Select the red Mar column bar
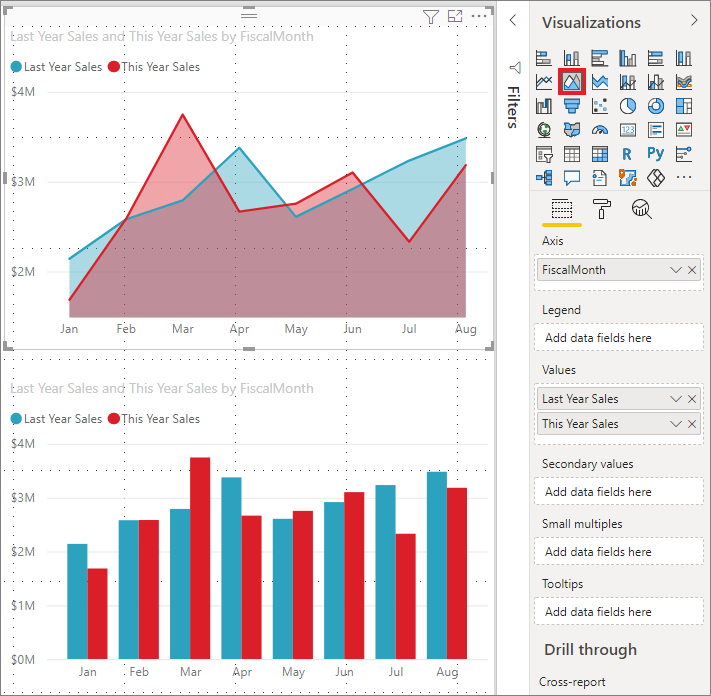This screenshot has width=711, height=696. pos(200,558)
